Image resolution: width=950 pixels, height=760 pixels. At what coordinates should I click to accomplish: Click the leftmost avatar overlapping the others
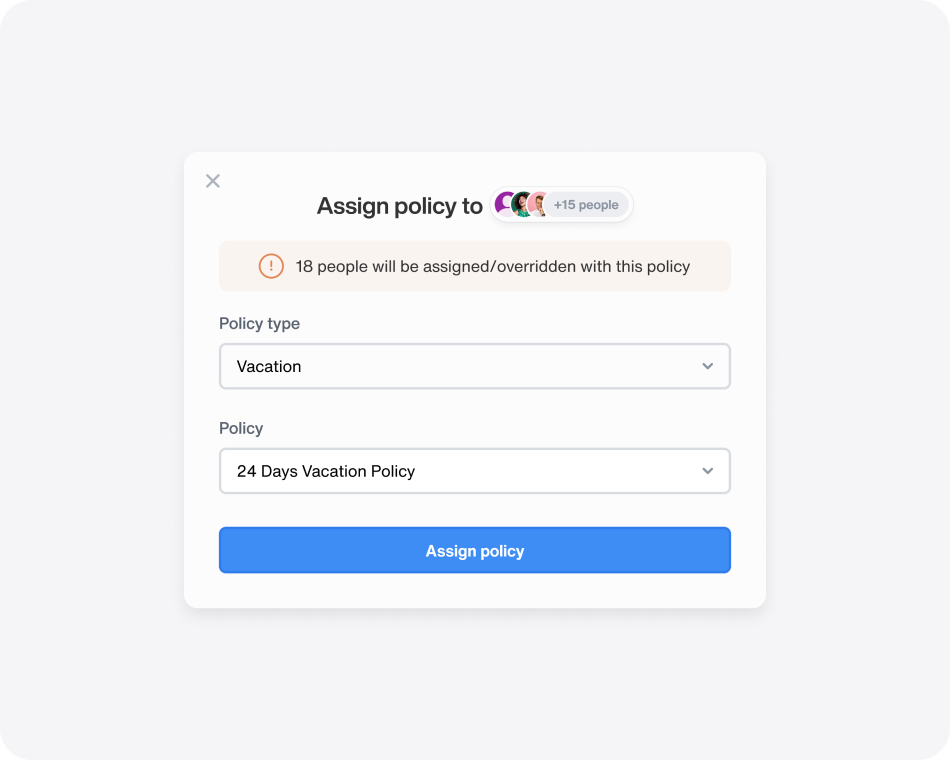505,203
